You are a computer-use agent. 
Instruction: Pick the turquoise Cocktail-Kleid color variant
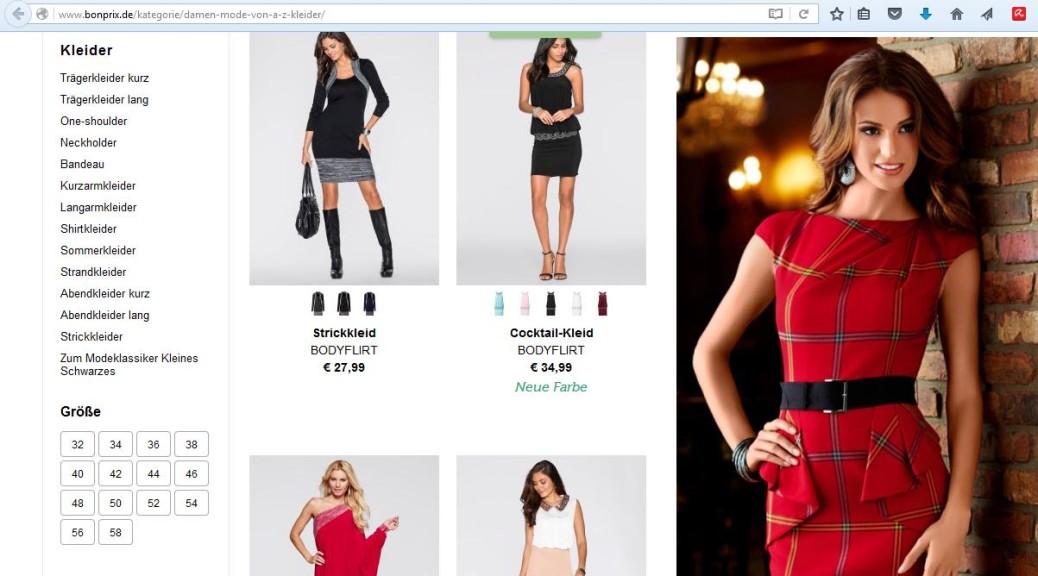(499, 304)
